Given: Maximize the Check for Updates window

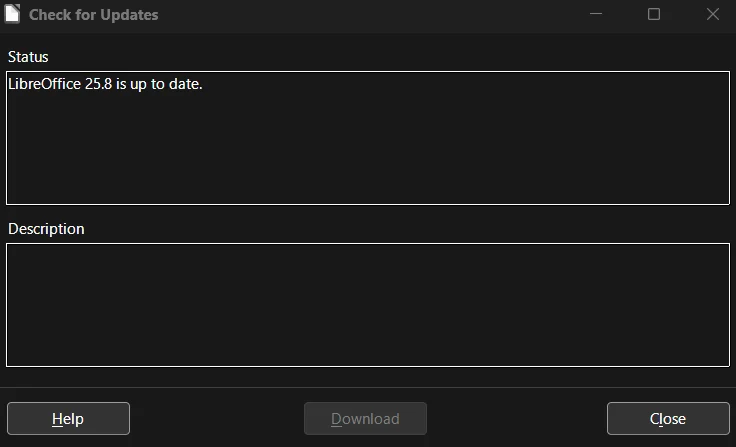Looking at the screenshot, I should [x=654, y=14].
